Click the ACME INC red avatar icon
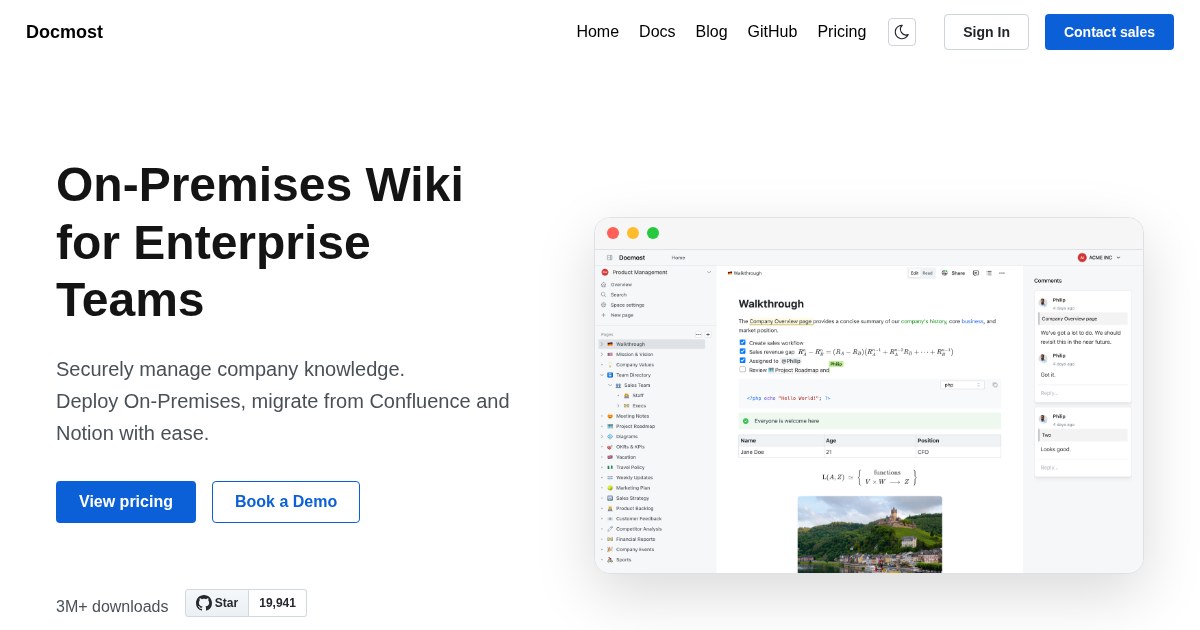Screen dimensions: 1200x630 (1082, 257)
